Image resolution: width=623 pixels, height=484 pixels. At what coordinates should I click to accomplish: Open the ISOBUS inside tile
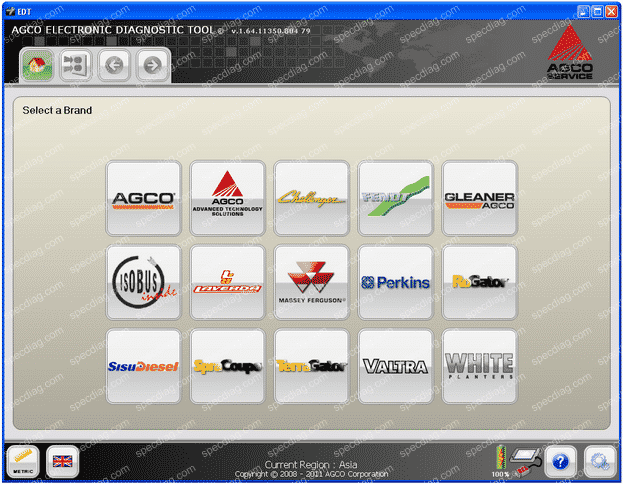pos(144,282)
